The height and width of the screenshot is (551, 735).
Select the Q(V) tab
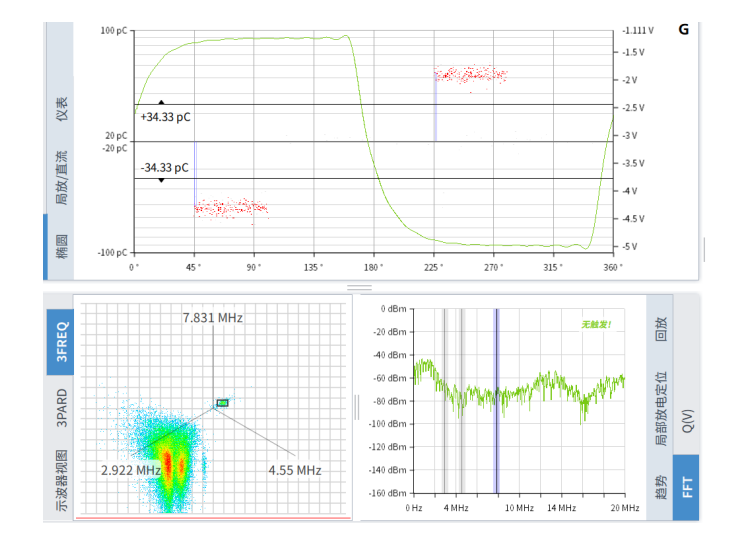[x=687, y=421]
